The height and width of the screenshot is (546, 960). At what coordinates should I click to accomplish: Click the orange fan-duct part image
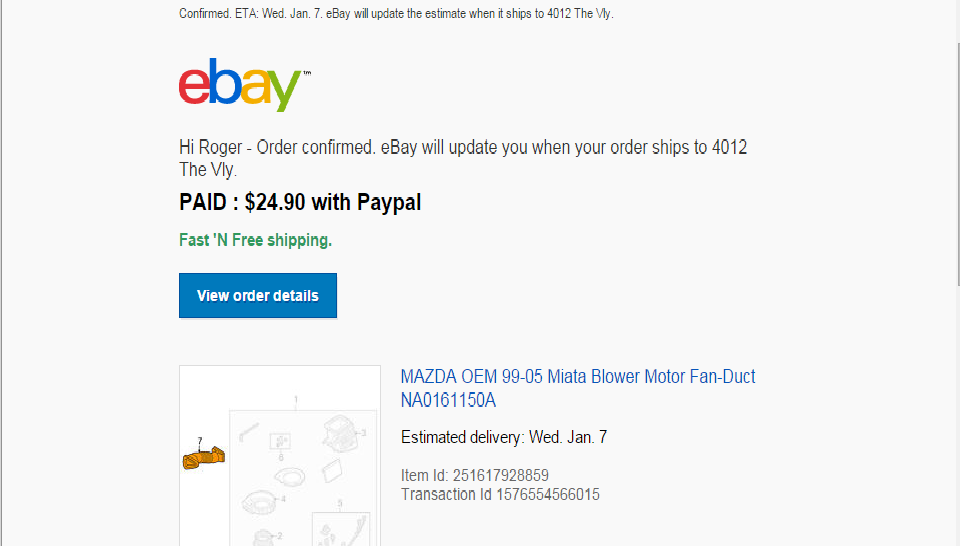(203, 458)
